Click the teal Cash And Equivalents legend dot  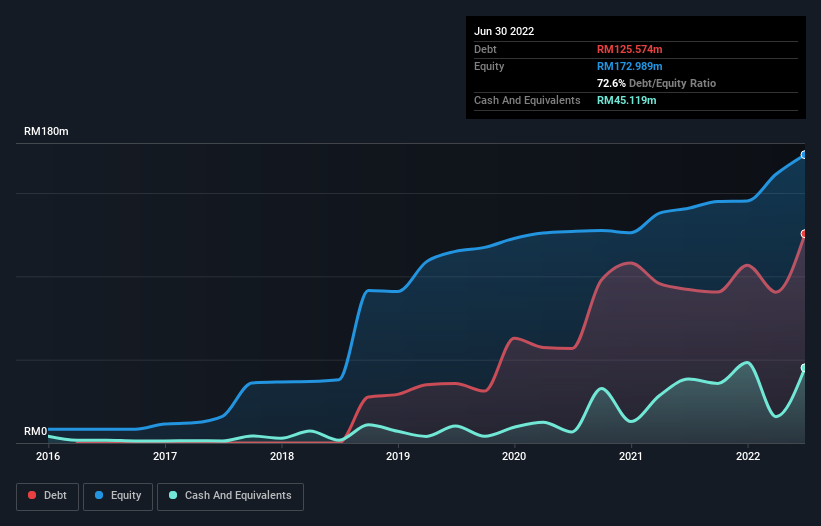pos(173,495)
